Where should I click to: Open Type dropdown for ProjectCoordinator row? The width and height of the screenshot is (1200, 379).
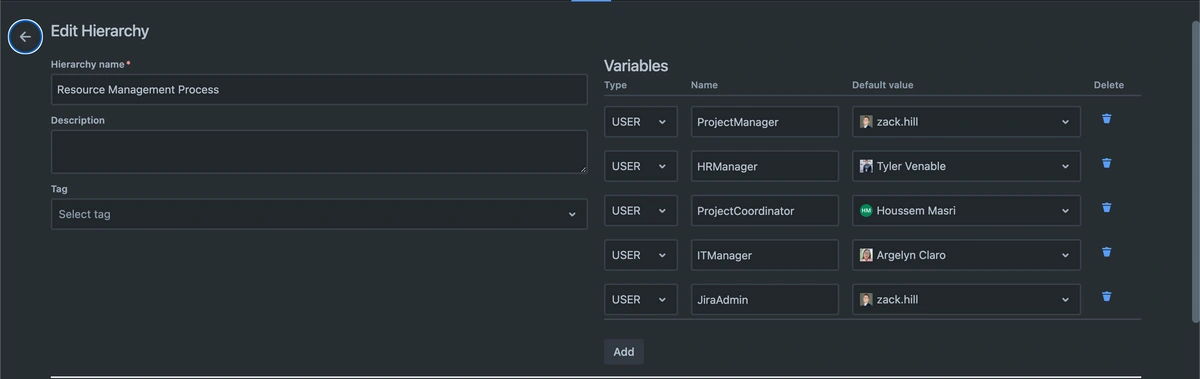(641, 211)
